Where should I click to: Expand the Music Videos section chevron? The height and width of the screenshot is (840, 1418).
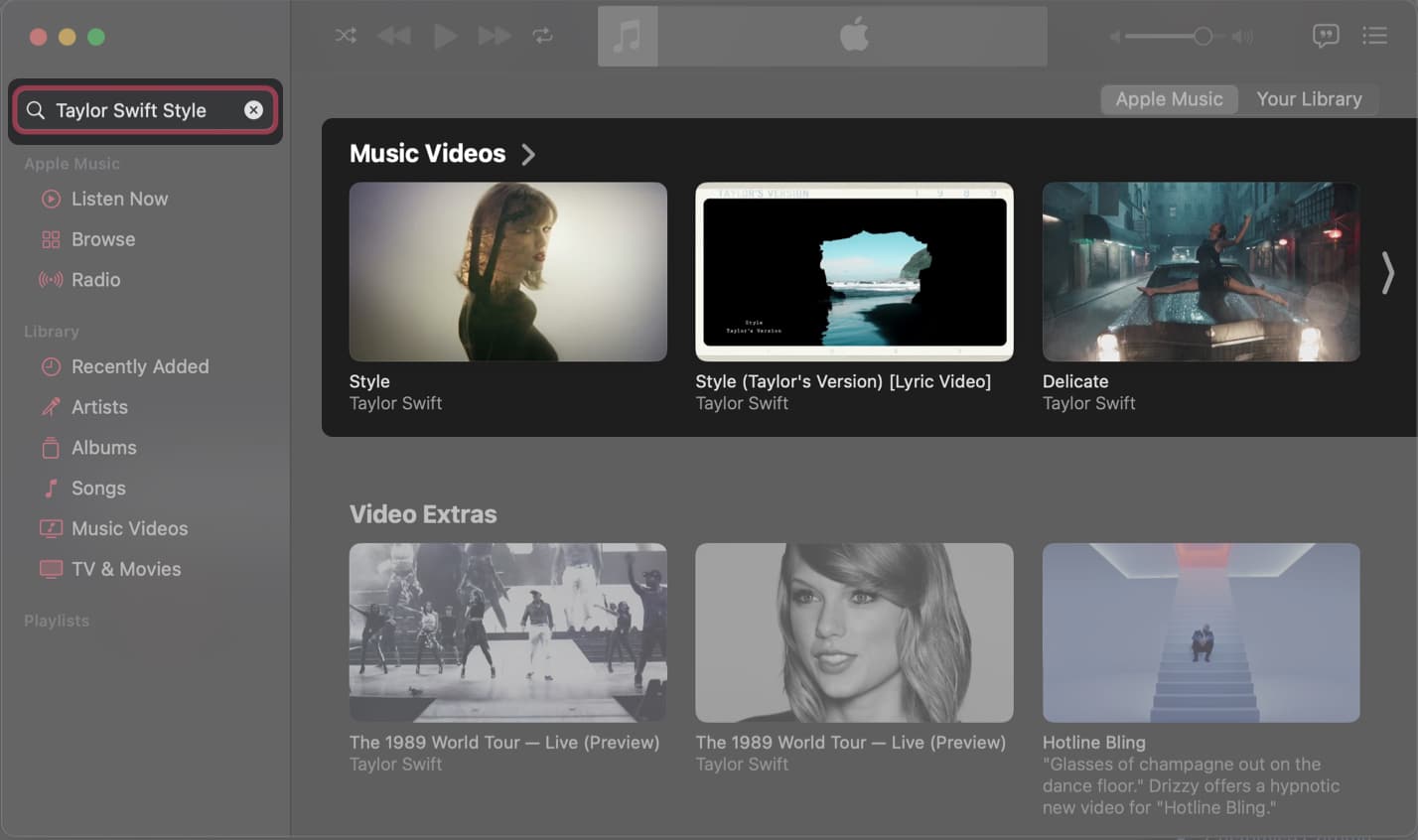[528, 154]
